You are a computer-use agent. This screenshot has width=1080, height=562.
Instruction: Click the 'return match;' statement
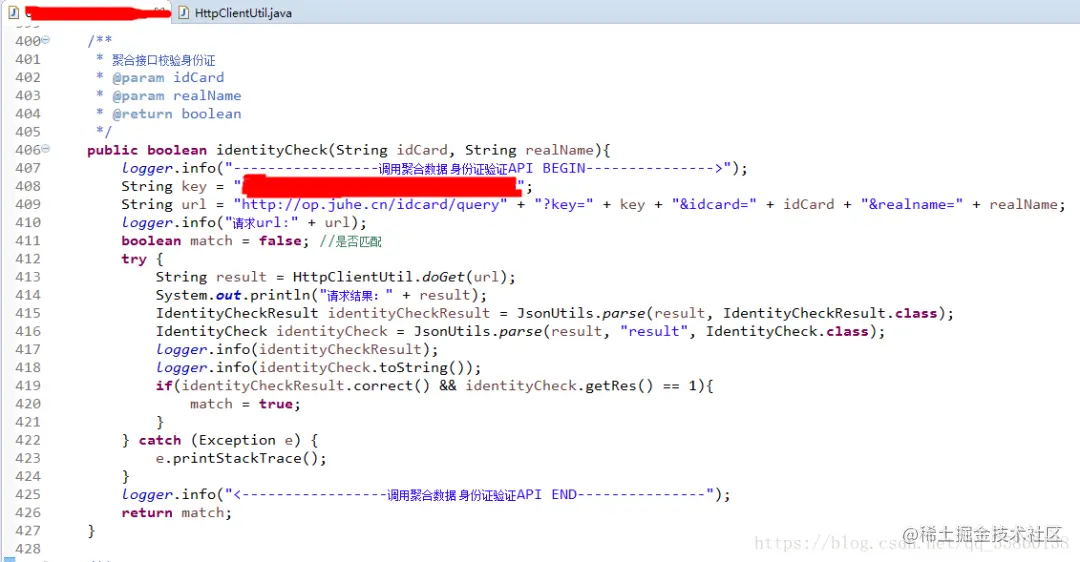pyautogui.click(x=177, y=513)
